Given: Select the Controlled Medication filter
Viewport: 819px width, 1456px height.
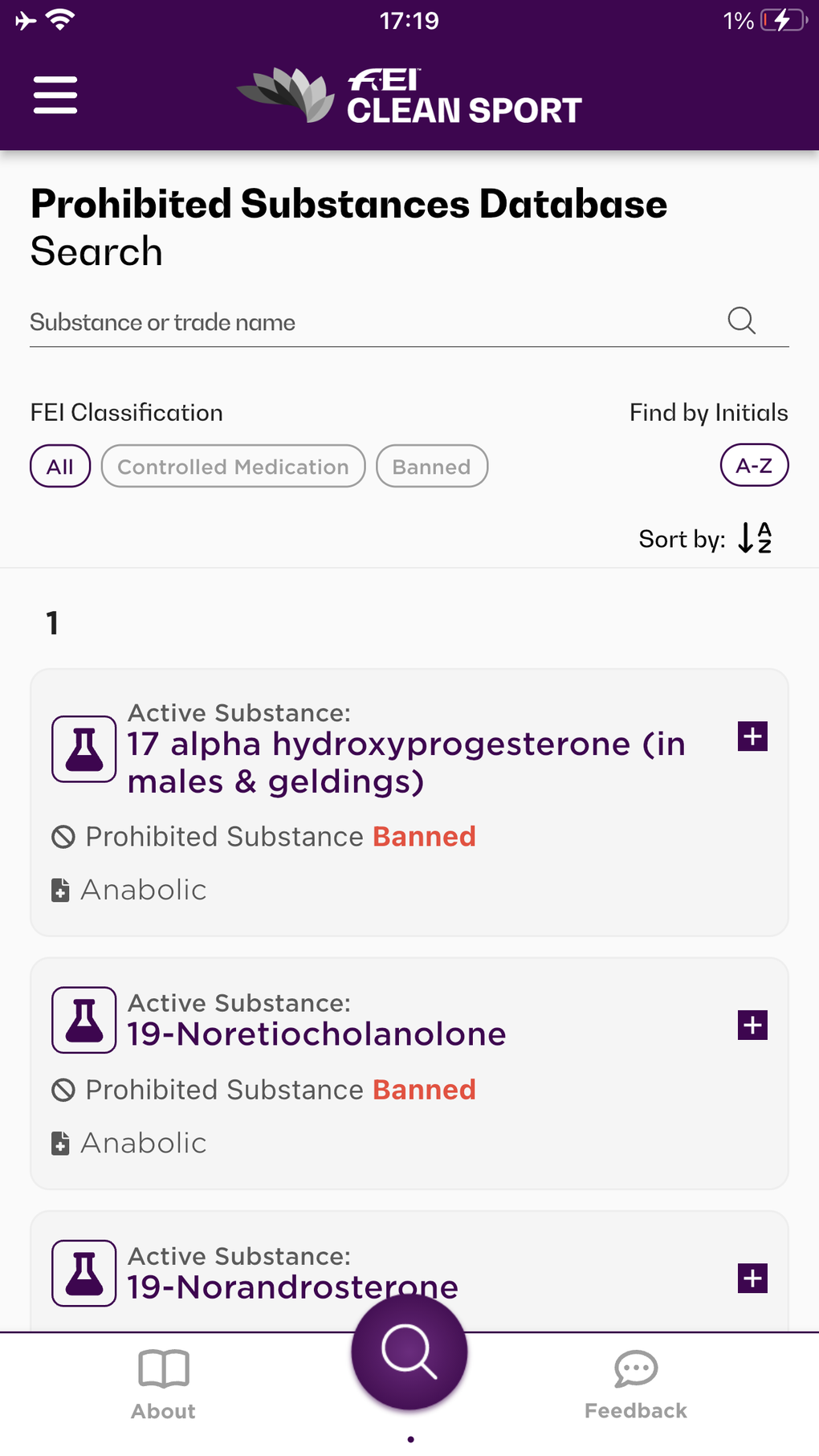Looking at the screenshot, I should point(233,466).
